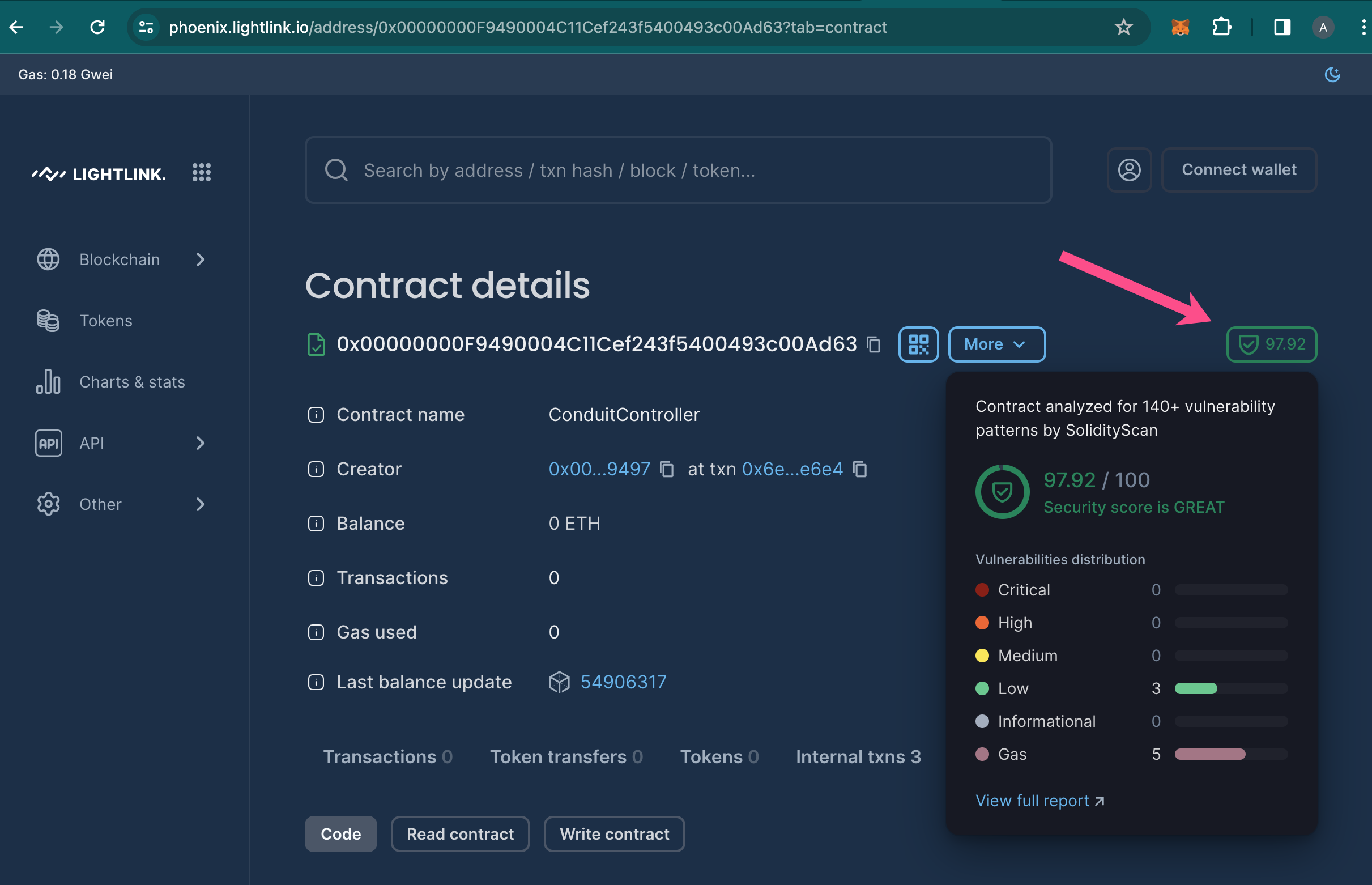The width and height of the screenshot is (1372, 885).
Task: Open View full report link
Action: point(1032,800)
